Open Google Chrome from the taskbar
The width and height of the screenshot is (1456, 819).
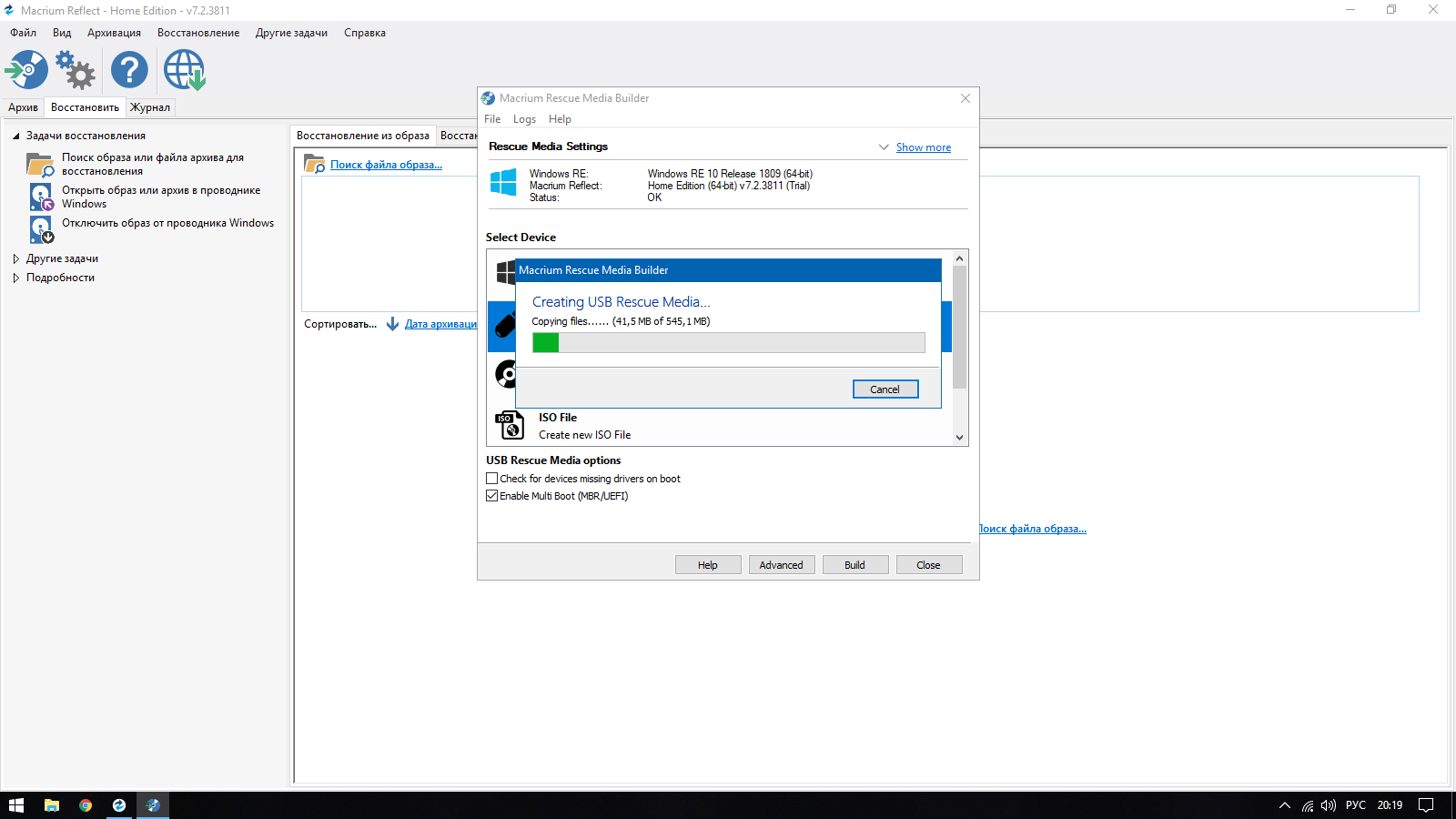point(86,805)
